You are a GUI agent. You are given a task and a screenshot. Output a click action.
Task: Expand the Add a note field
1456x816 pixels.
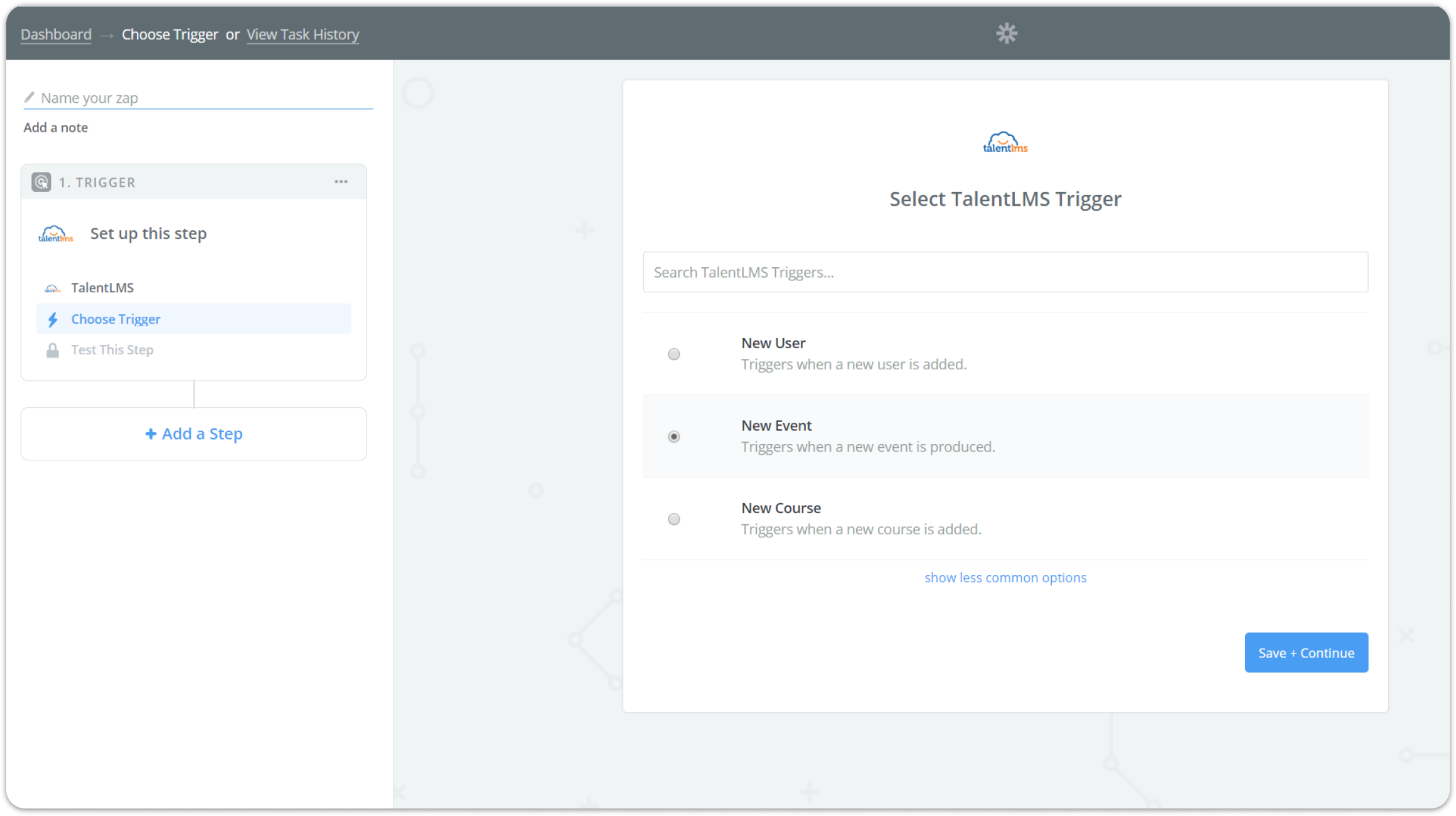pos(56,127)
